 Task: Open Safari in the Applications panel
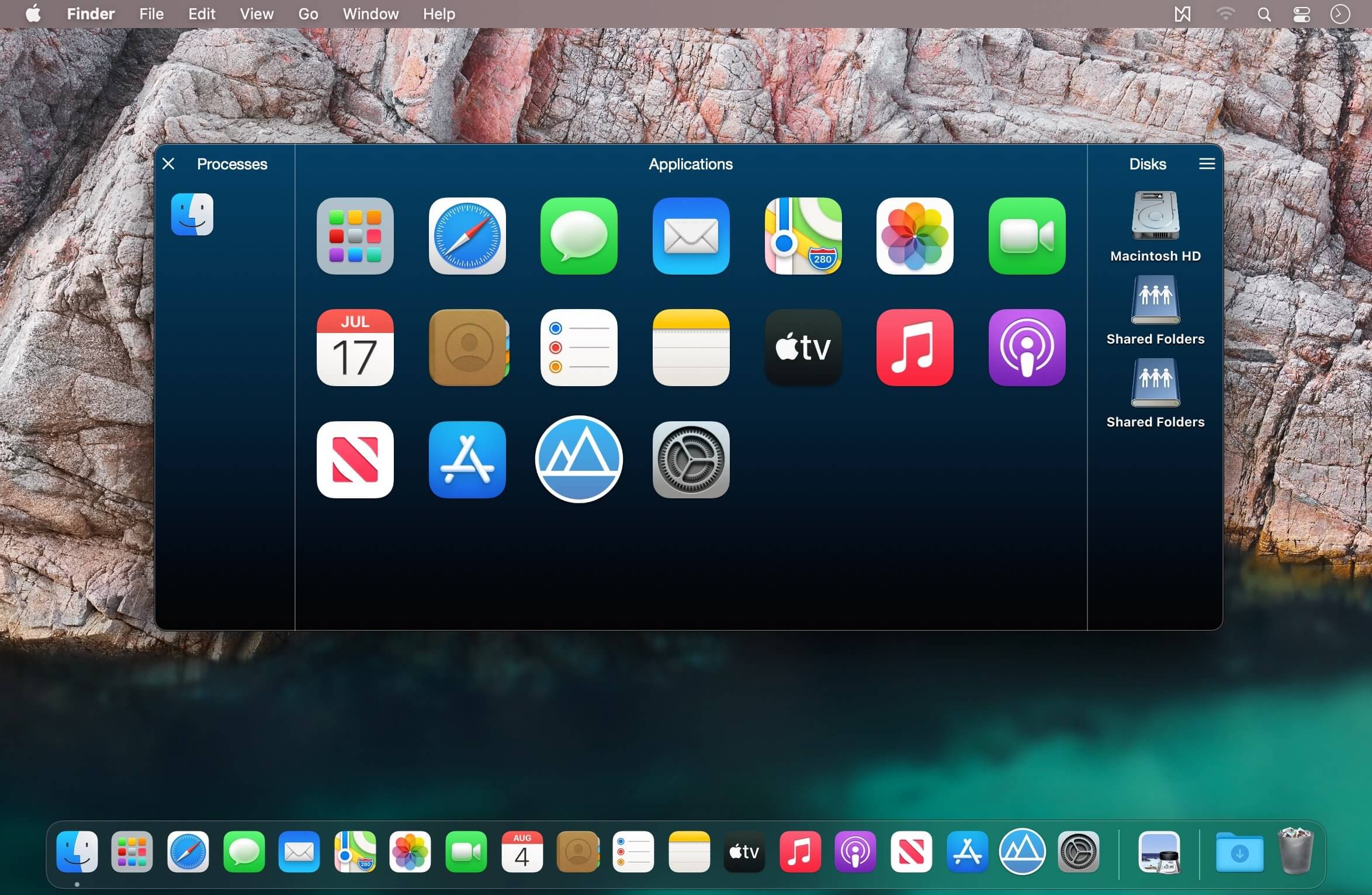click(467, 236)
